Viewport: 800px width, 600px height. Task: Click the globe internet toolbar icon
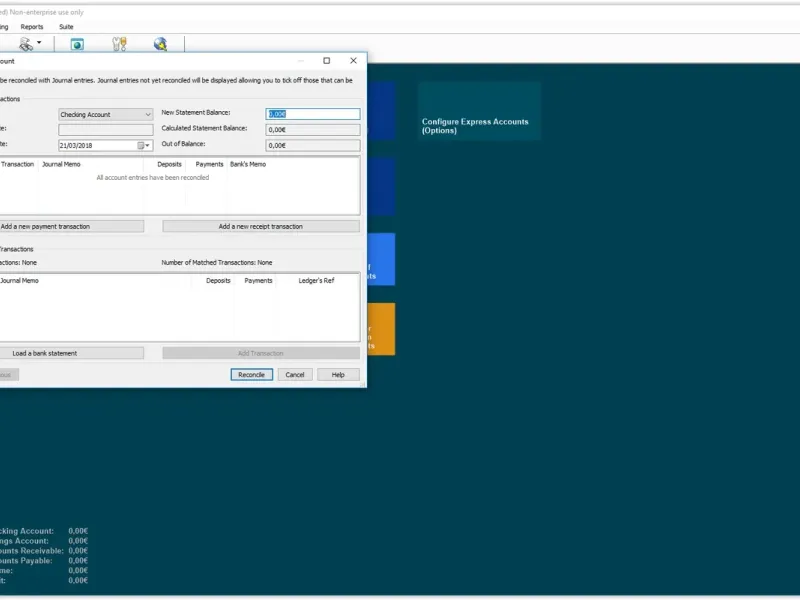(x=161, y=44)
